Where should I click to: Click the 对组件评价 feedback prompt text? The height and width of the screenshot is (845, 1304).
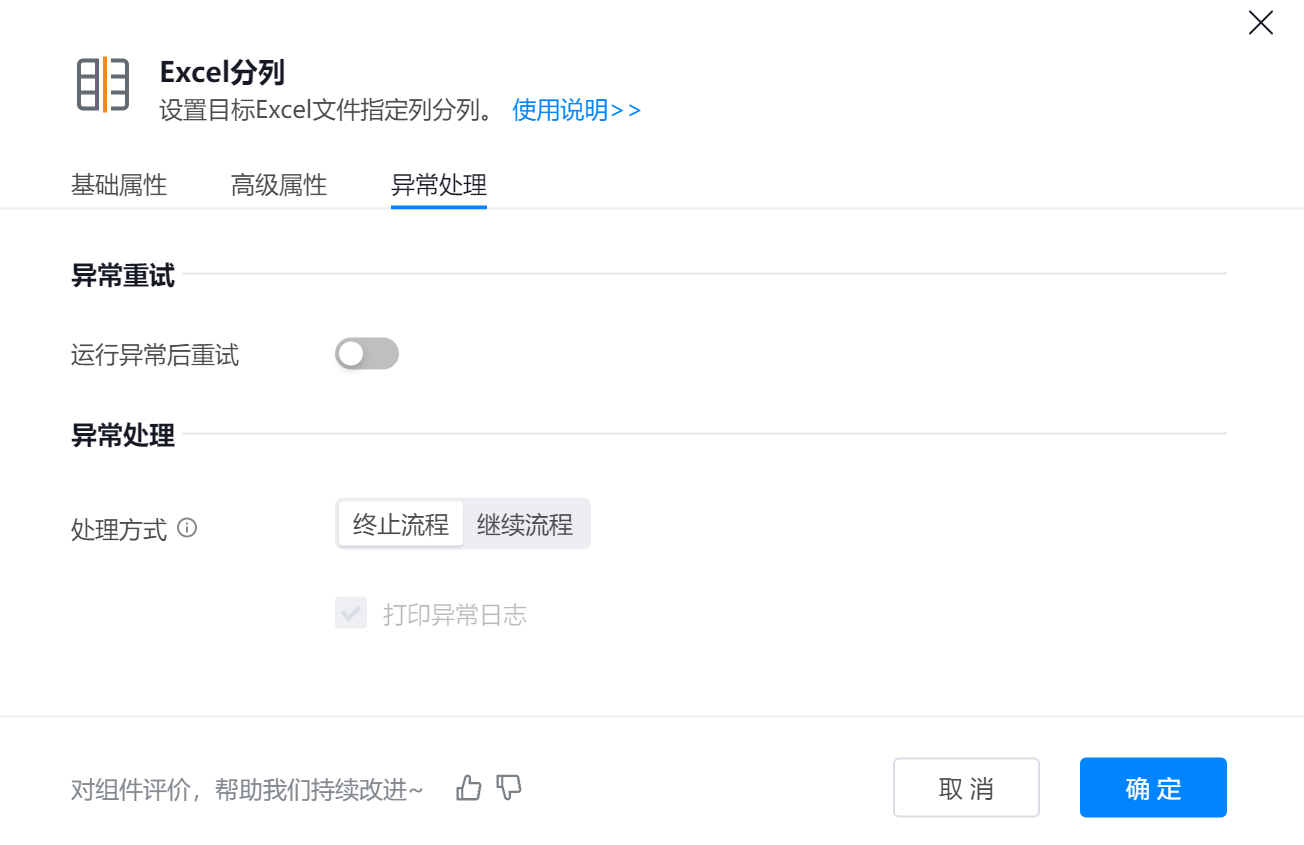coord(247,789)
